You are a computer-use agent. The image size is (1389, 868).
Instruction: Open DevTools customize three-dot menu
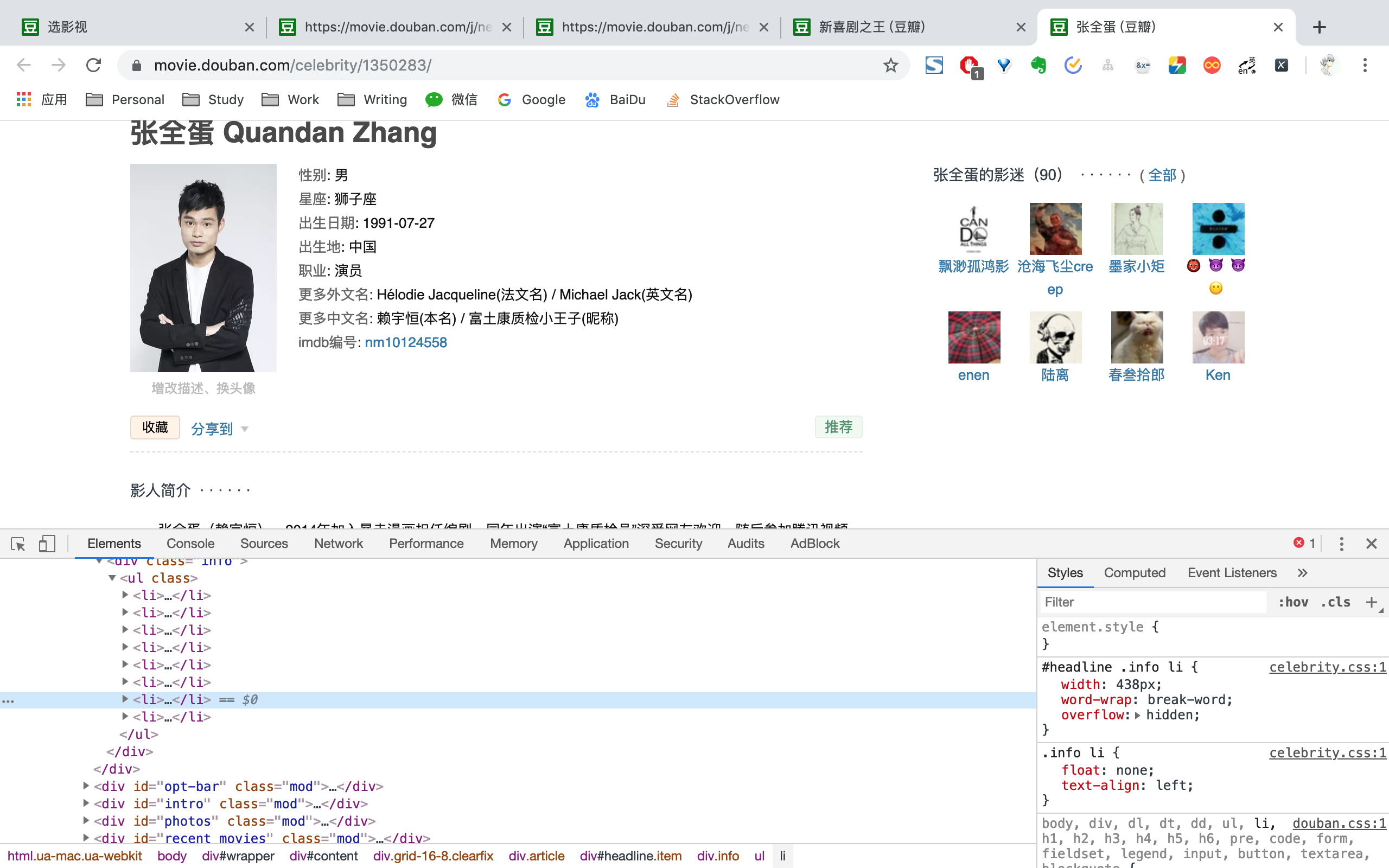pos(1341,543)
